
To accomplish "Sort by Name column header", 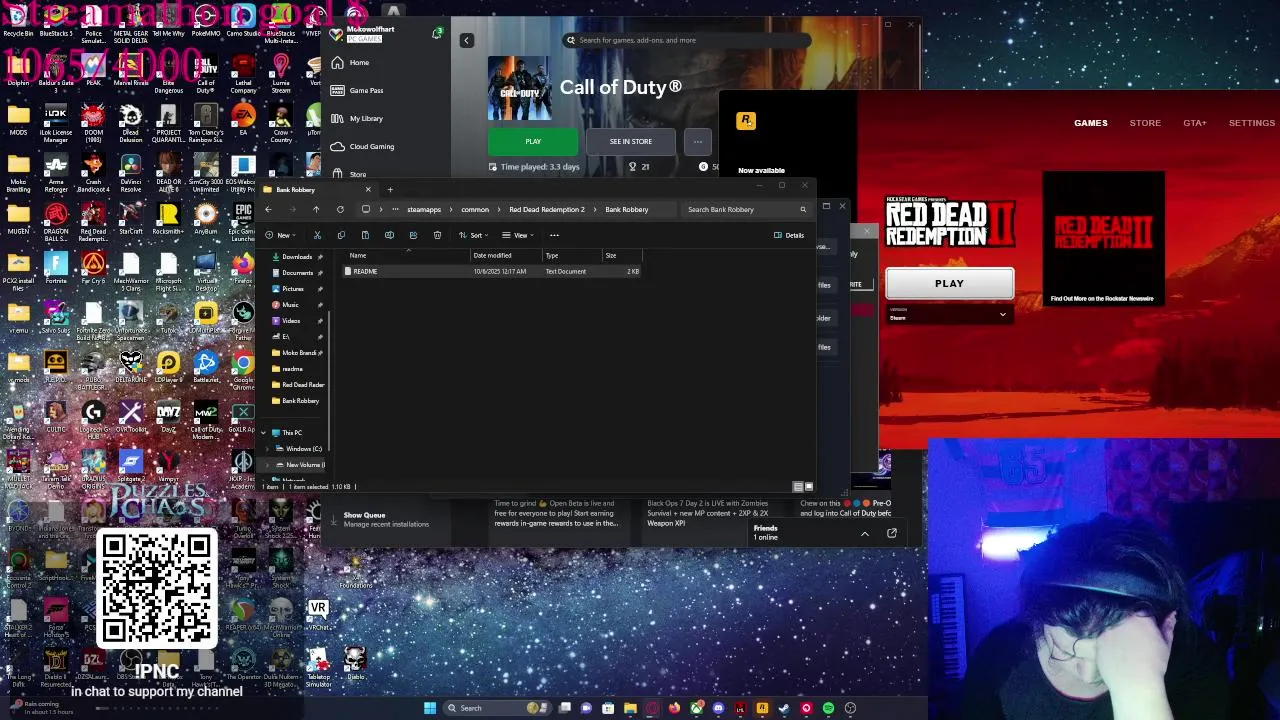I will pos(358,255).
